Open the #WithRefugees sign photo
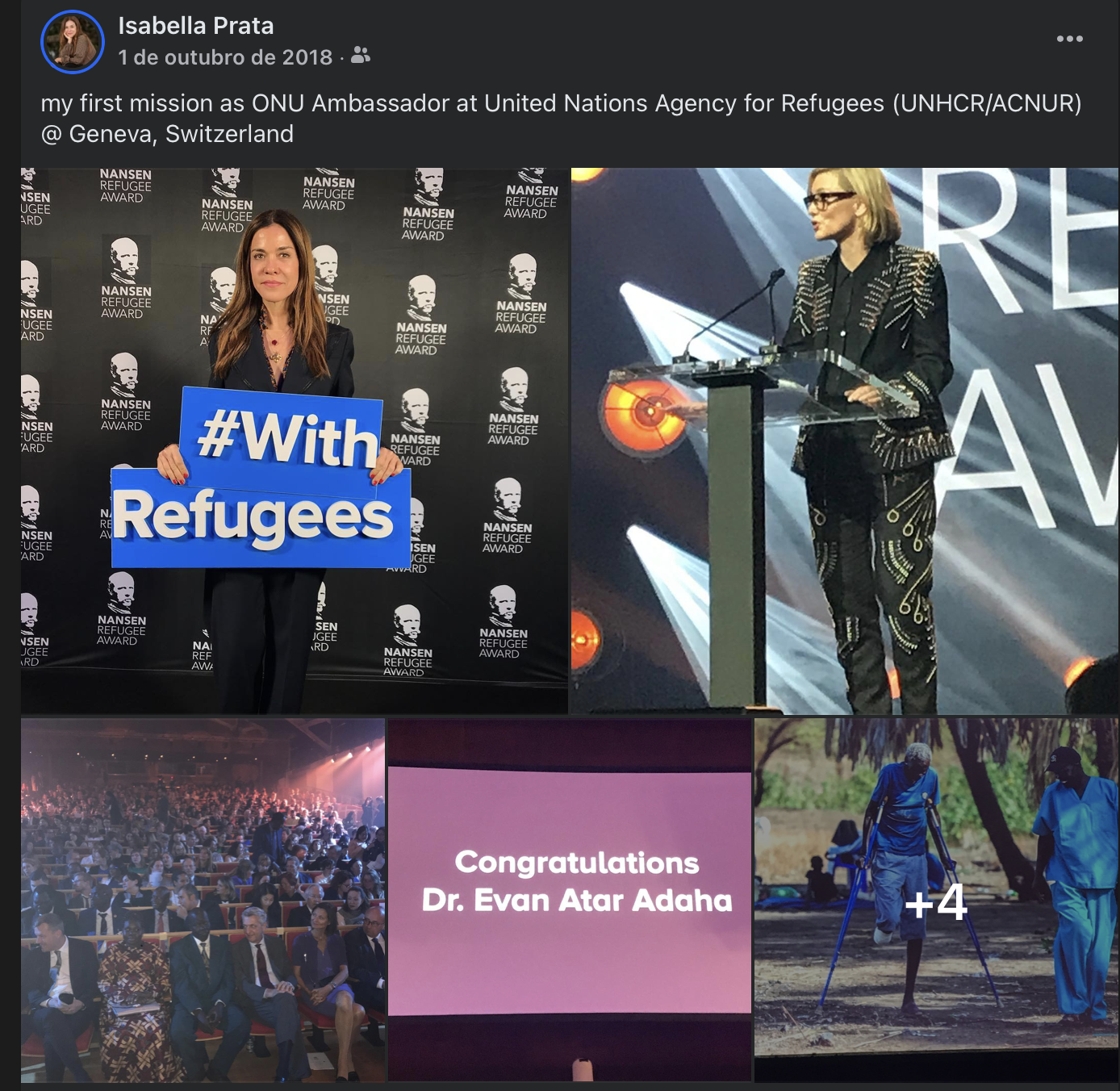Image resolution: width=1120 pixels, height=1091 pixels. pyautogui.click(x=295, y=441)
